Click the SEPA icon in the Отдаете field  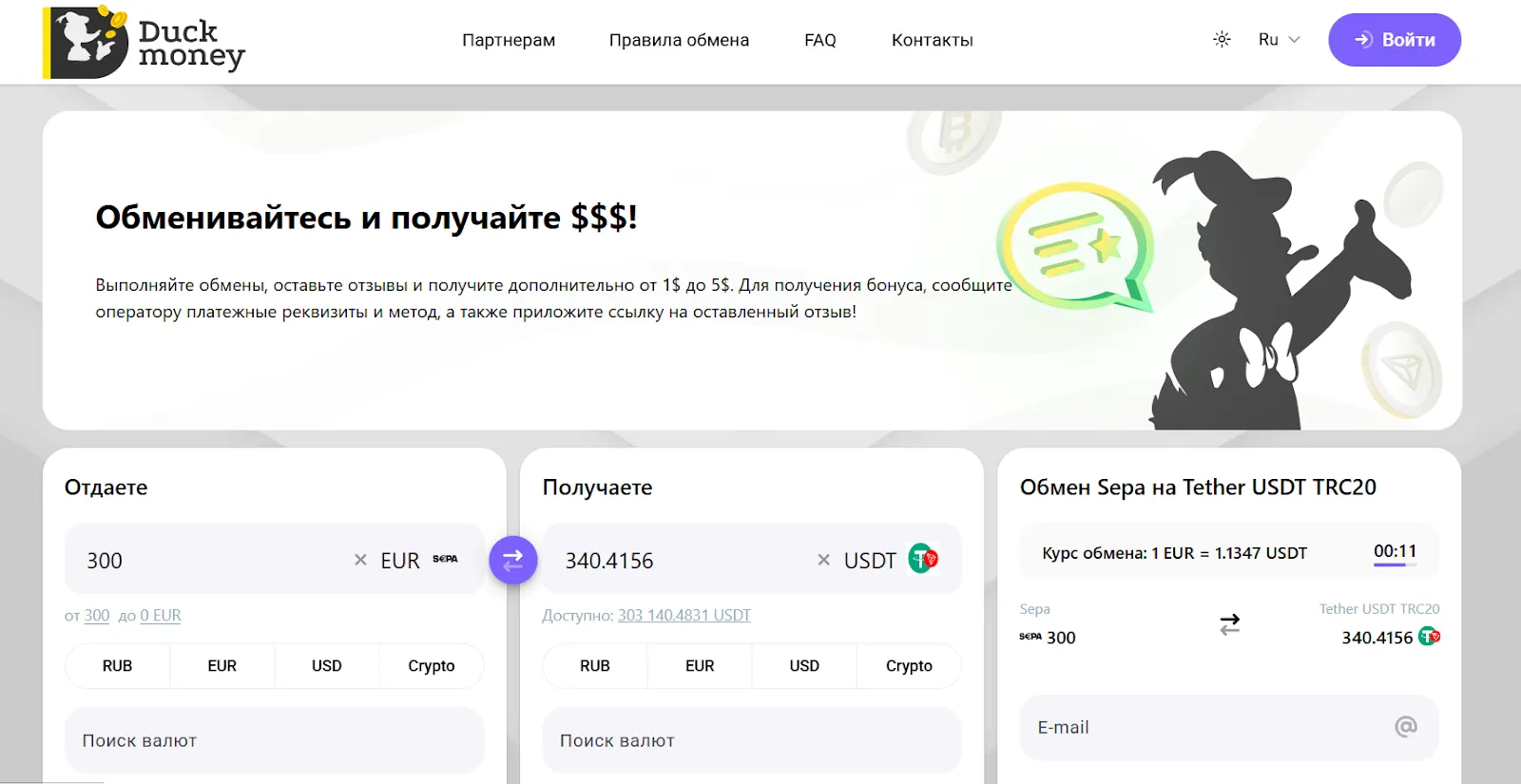tap(445, 559)
